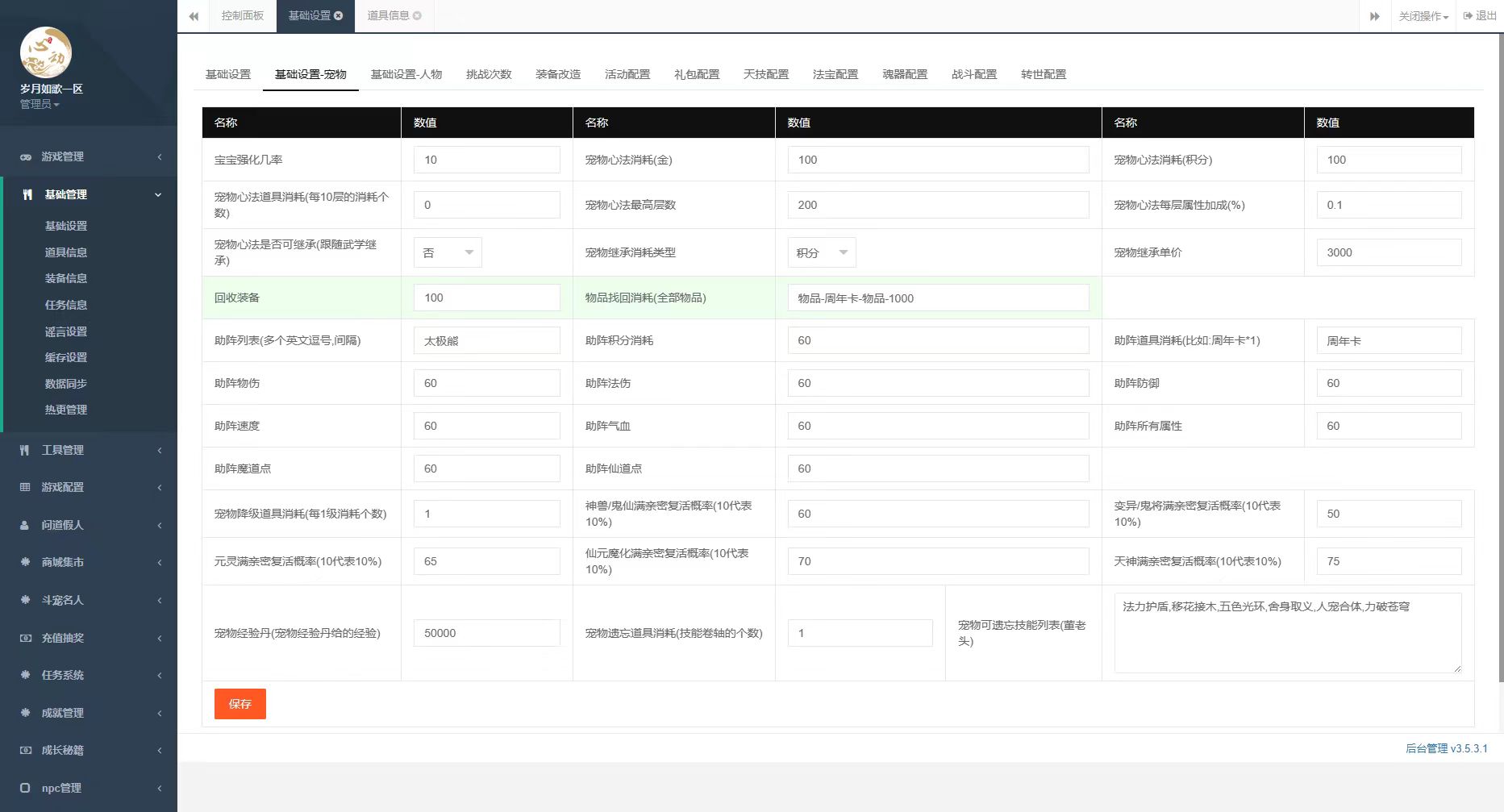Screen dimensions: 1504x812
Task: Click the 工具管理 sidebar icon
Action: tap(25, 450)
